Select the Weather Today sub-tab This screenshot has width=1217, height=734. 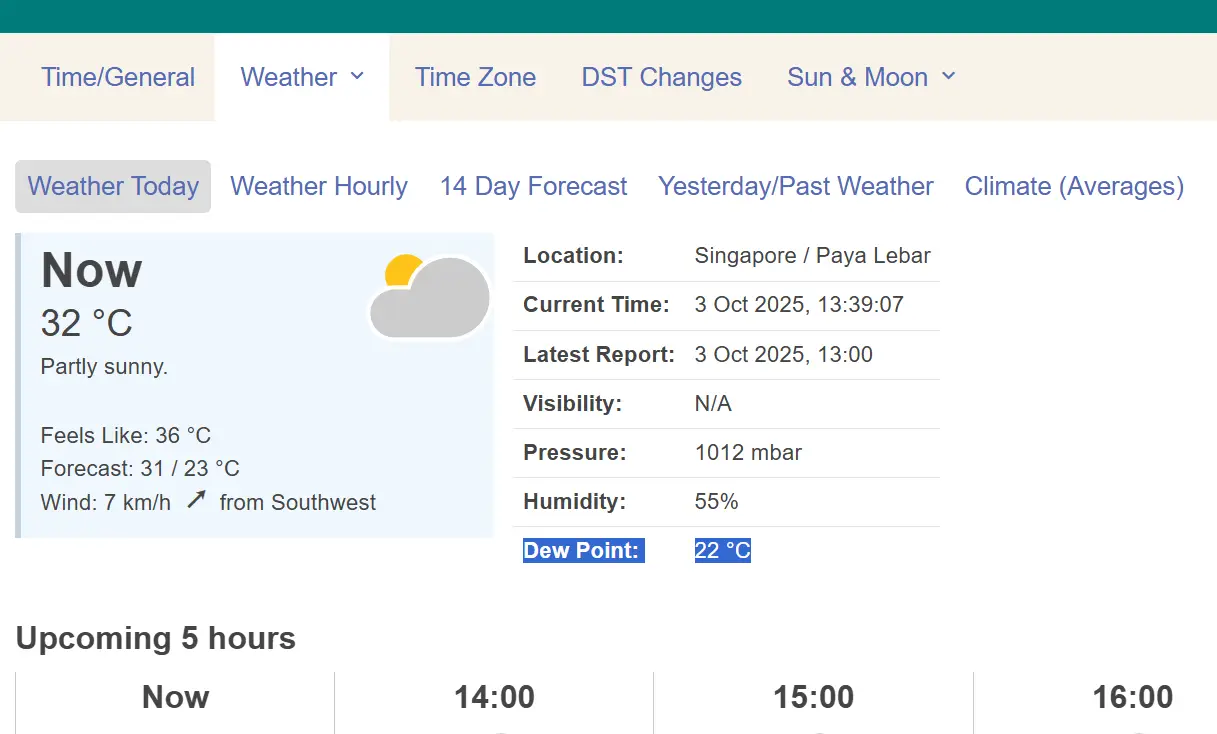tap(113, 186)
